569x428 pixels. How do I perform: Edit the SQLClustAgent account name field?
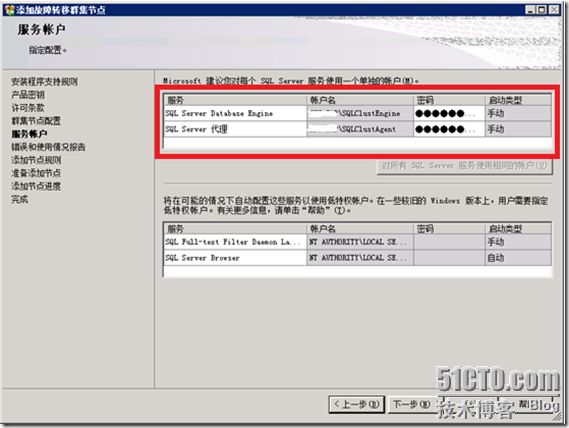pyautogui.click(x=360, y=129)
